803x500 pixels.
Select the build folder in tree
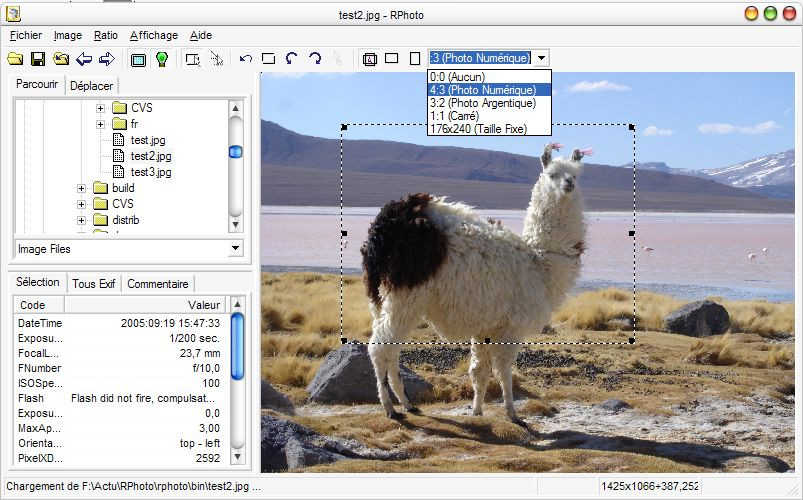[x=123, y=188]
